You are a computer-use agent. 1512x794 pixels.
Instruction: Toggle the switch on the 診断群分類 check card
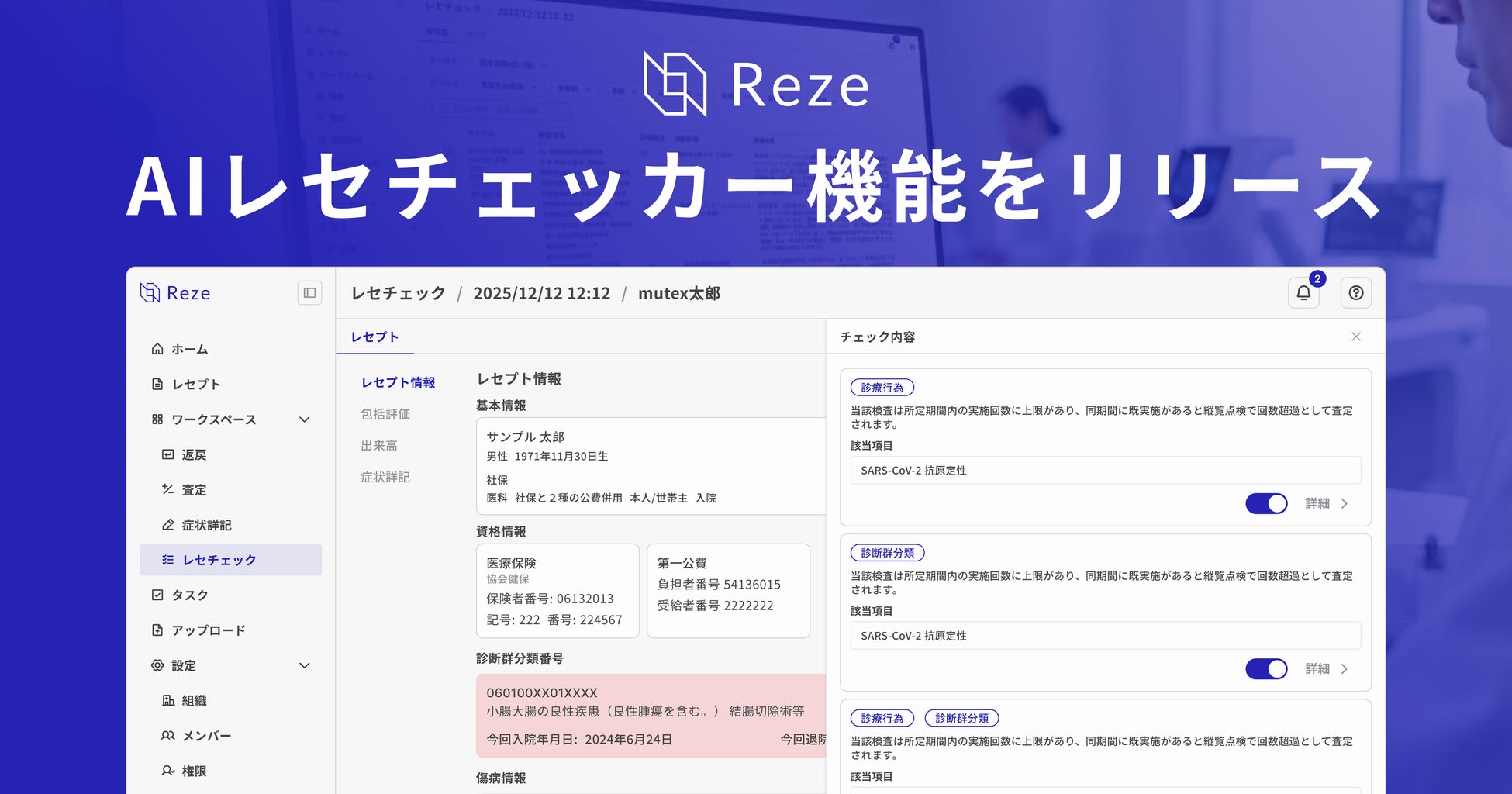pyautogui.click(x=1266, y=668)
